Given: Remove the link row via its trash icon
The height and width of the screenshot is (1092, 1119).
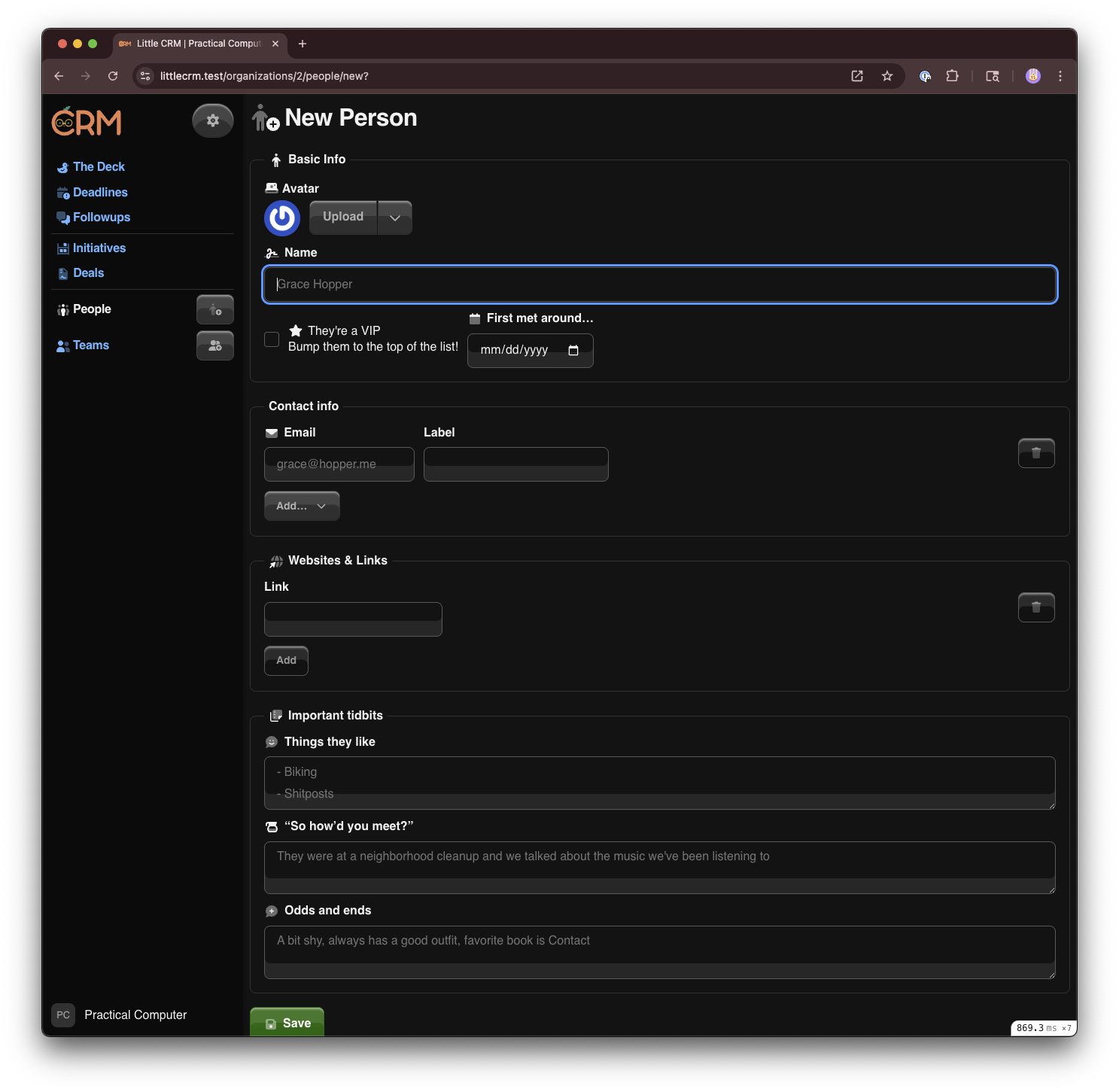Looking at the screenshot, I should coord(1036,607).
